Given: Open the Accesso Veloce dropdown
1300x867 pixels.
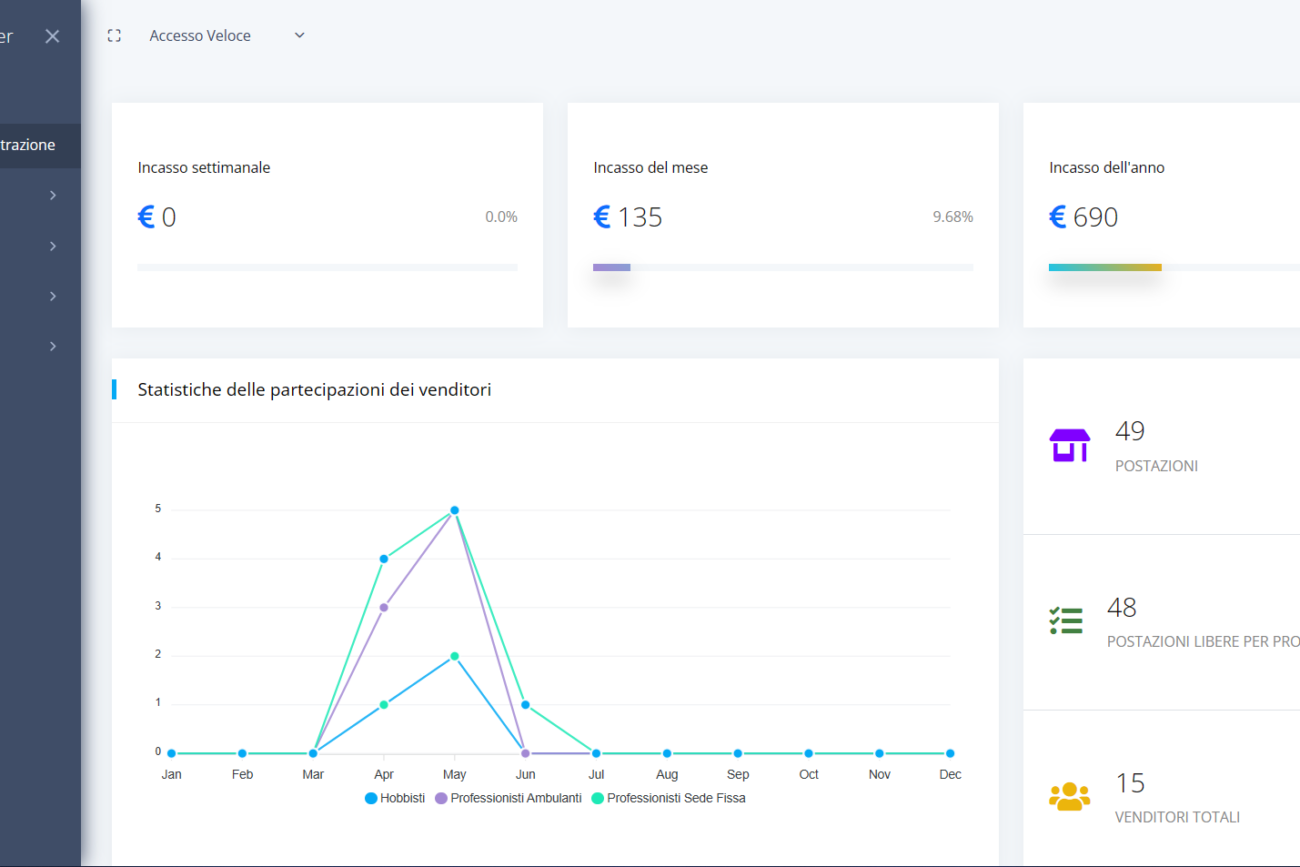Looking at the screenshot, I should tap(227, 36).
